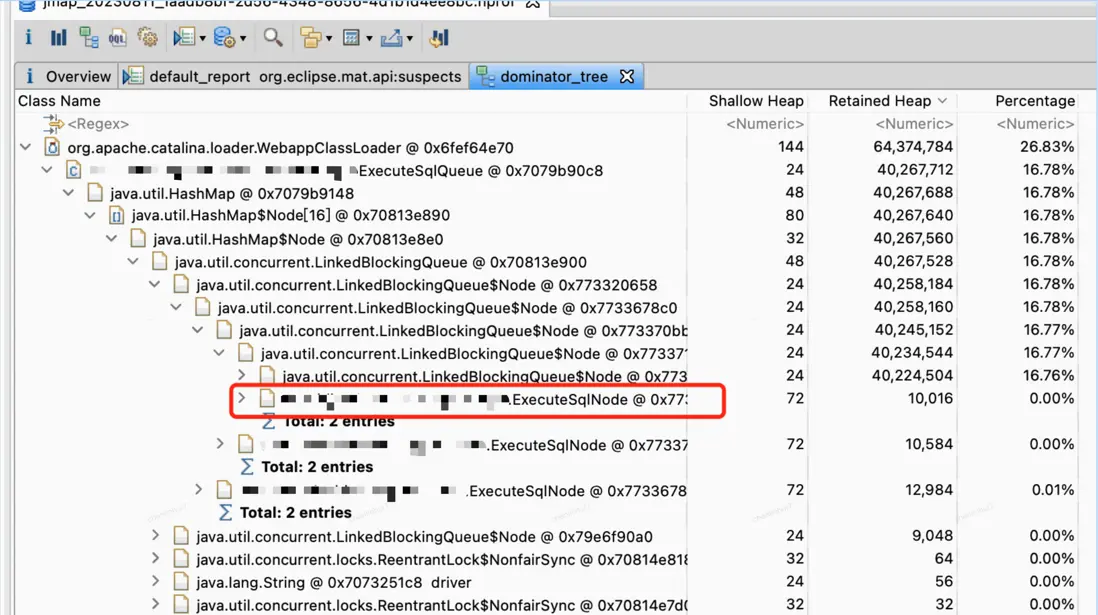This screenshot has height=615, width=1098.
Task: Collapse the HashMap$Node @ 0x70813e8e0 node
Action: point(111,239)
